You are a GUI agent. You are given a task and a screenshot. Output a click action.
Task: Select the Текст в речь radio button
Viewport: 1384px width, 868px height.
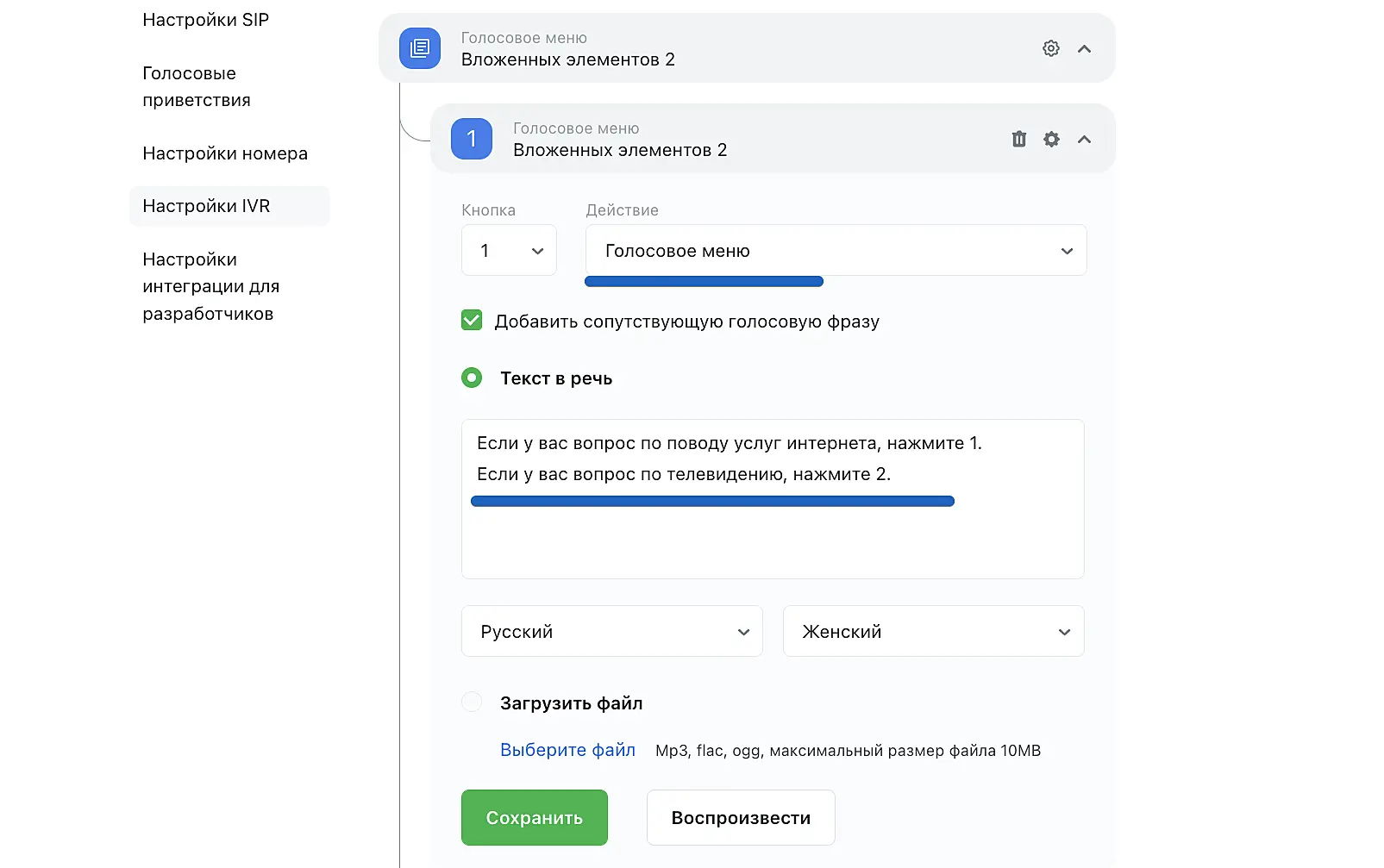click(x=472, y=378)
